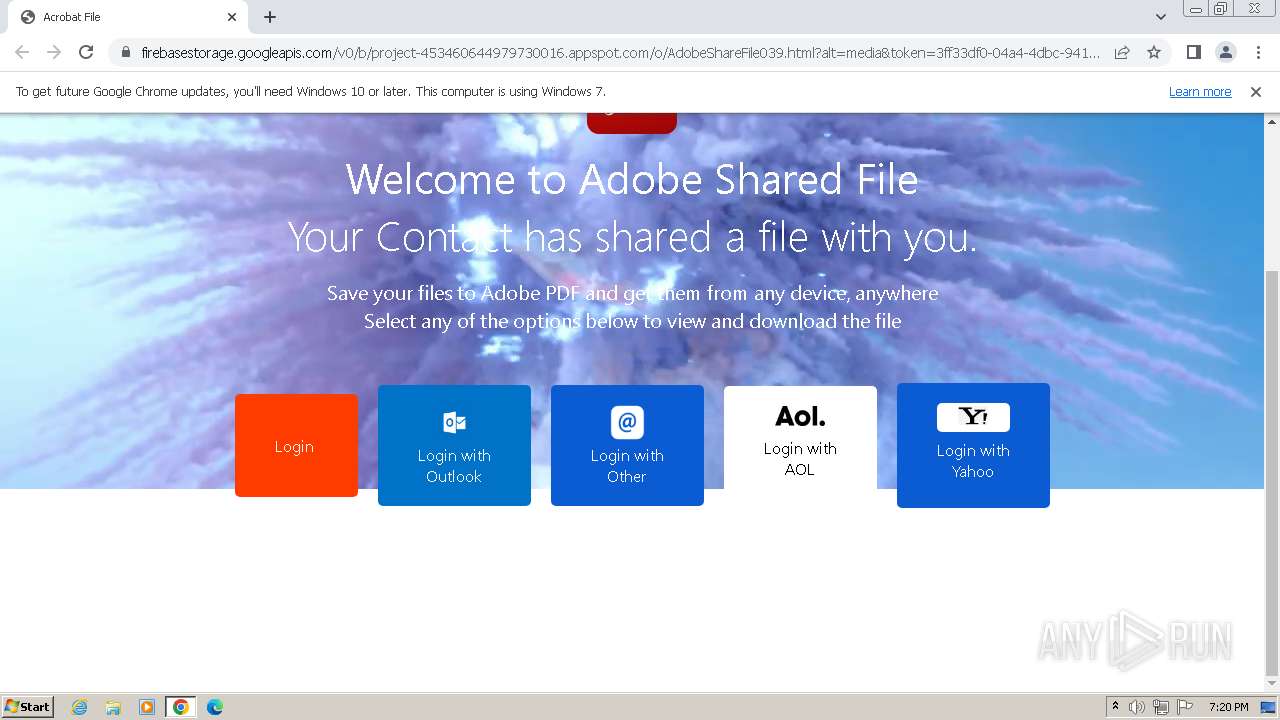This screenshot has height=720, width=1280.
Task: Open network status tray icon
Action: tap(1161, 707)
